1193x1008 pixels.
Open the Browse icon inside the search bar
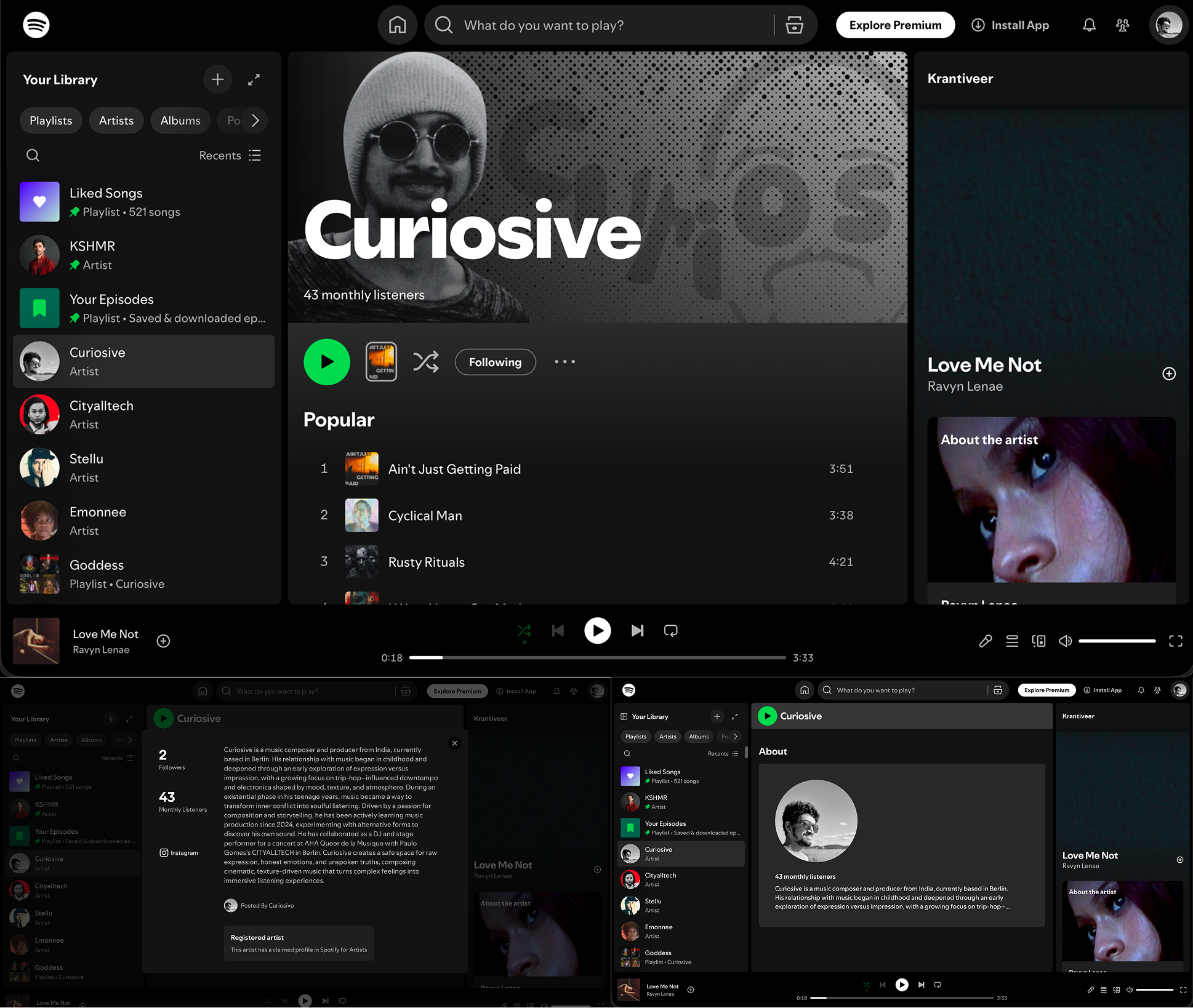tap(794, 25)
